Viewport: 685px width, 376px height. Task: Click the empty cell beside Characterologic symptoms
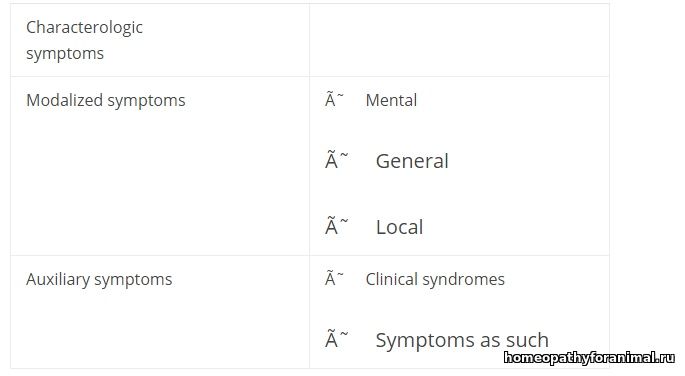(459, 40)
